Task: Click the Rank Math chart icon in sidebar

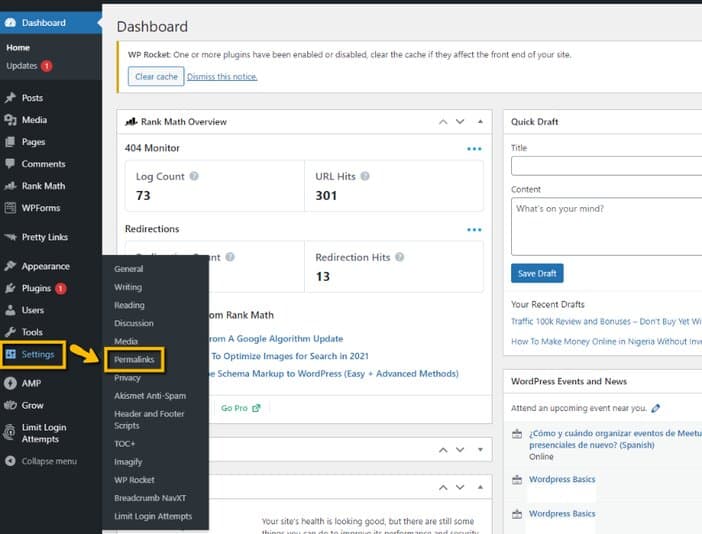Action: (10, 186)
